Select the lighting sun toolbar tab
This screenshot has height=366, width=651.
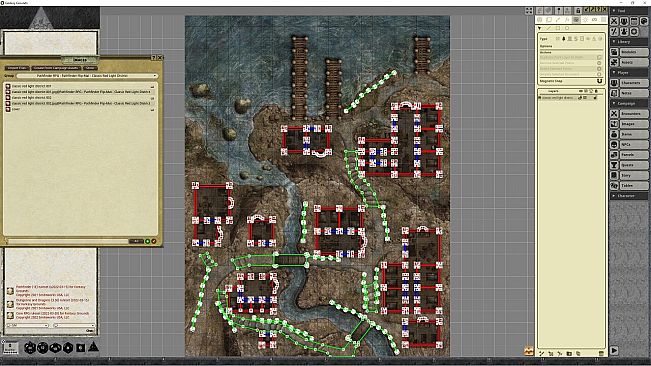point(585,20)
